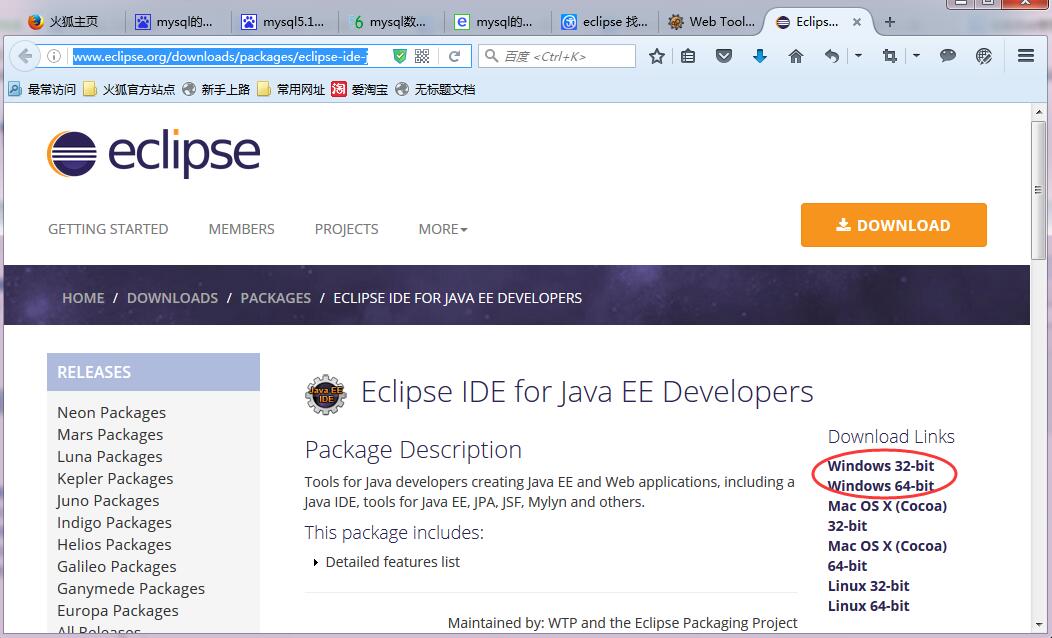Click the Windows 64-bit download link
Image resolution: width=1052 pixels, height=638 pixels.
click(881, 486)
